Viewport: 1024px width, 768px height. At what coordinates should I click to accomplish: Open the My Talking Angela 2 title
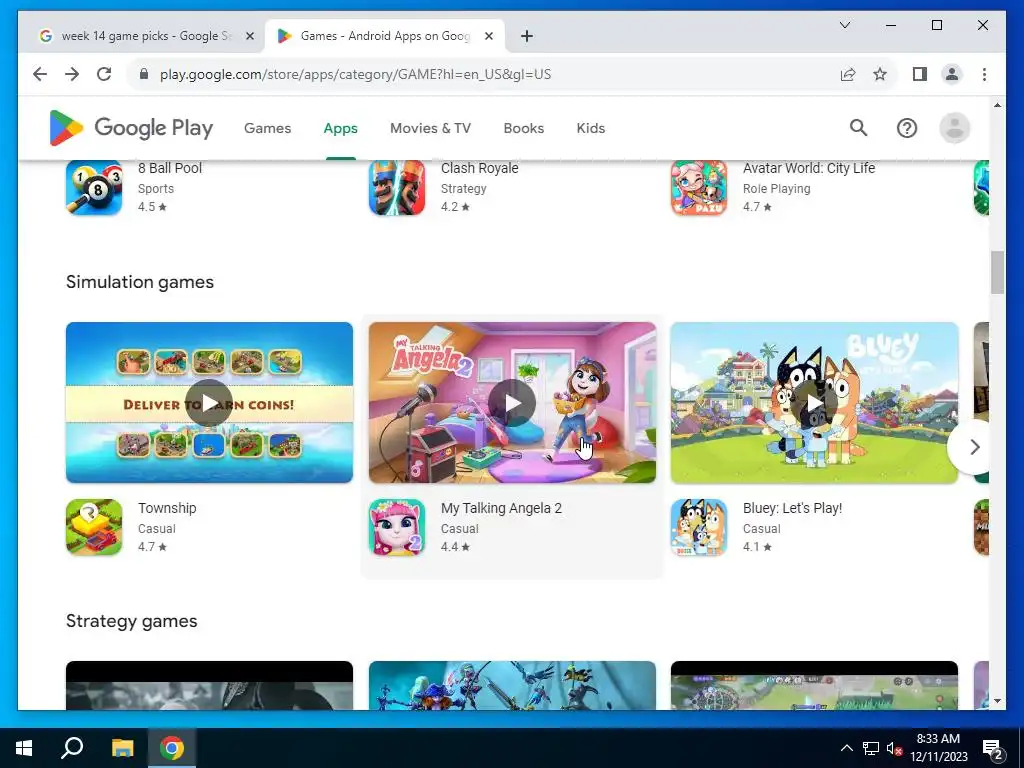click(501, 508)
